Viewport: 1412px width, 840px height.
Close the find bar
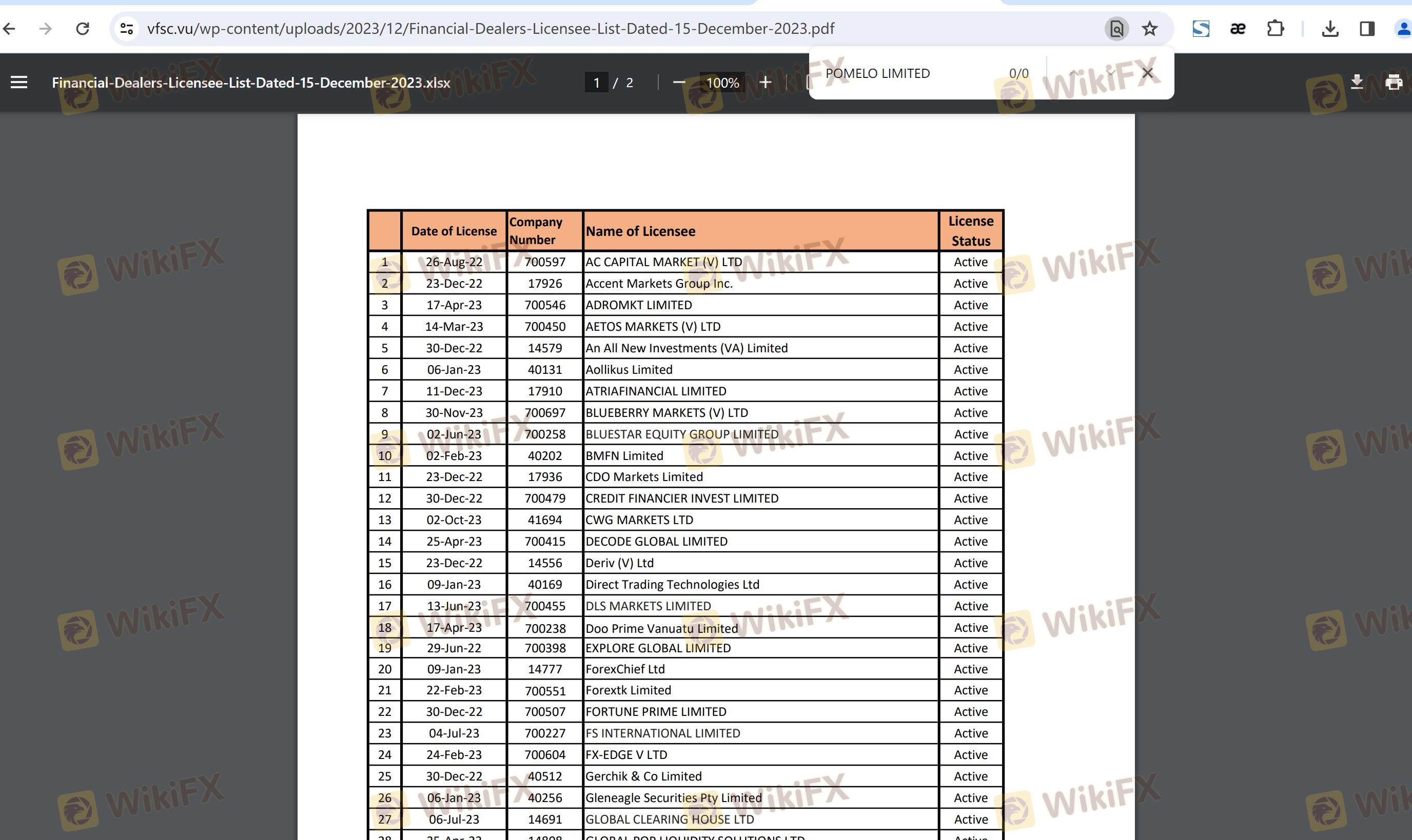(1148, 73)
